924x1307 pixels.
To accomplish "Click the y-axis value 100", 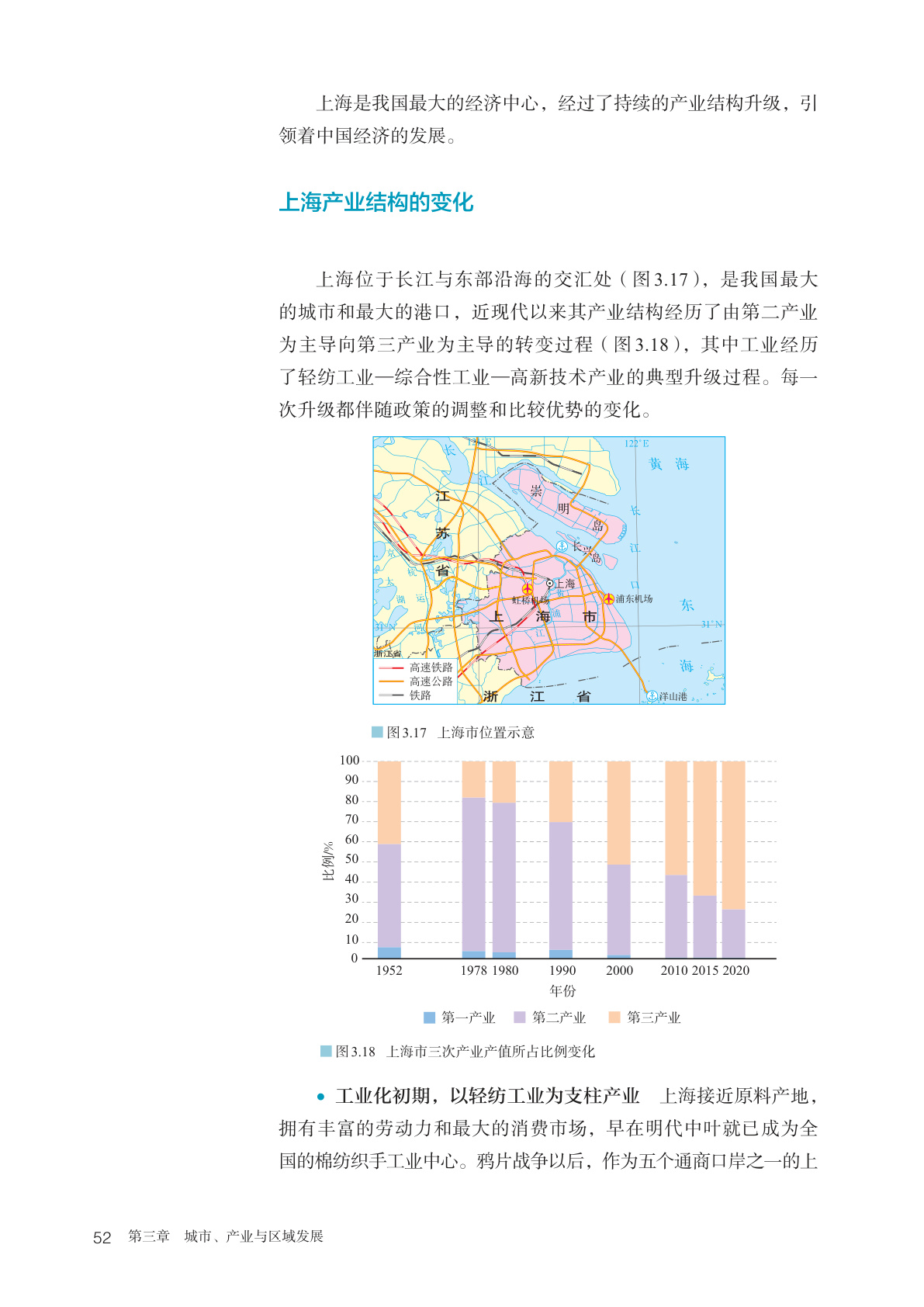I will coord(349,761).
